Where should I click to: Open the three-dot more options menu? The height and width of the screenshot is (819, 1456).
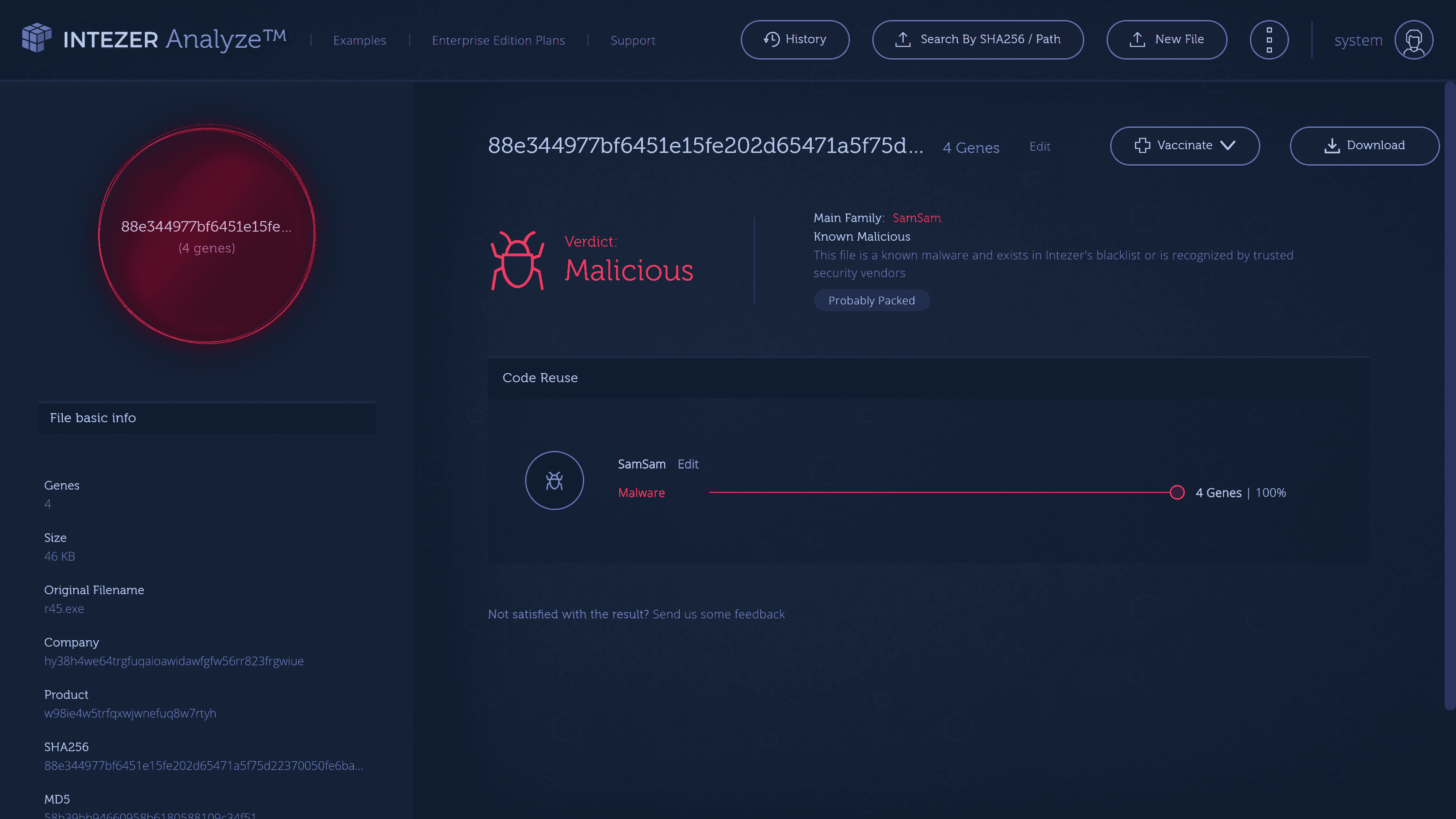tap(1269, 40)
